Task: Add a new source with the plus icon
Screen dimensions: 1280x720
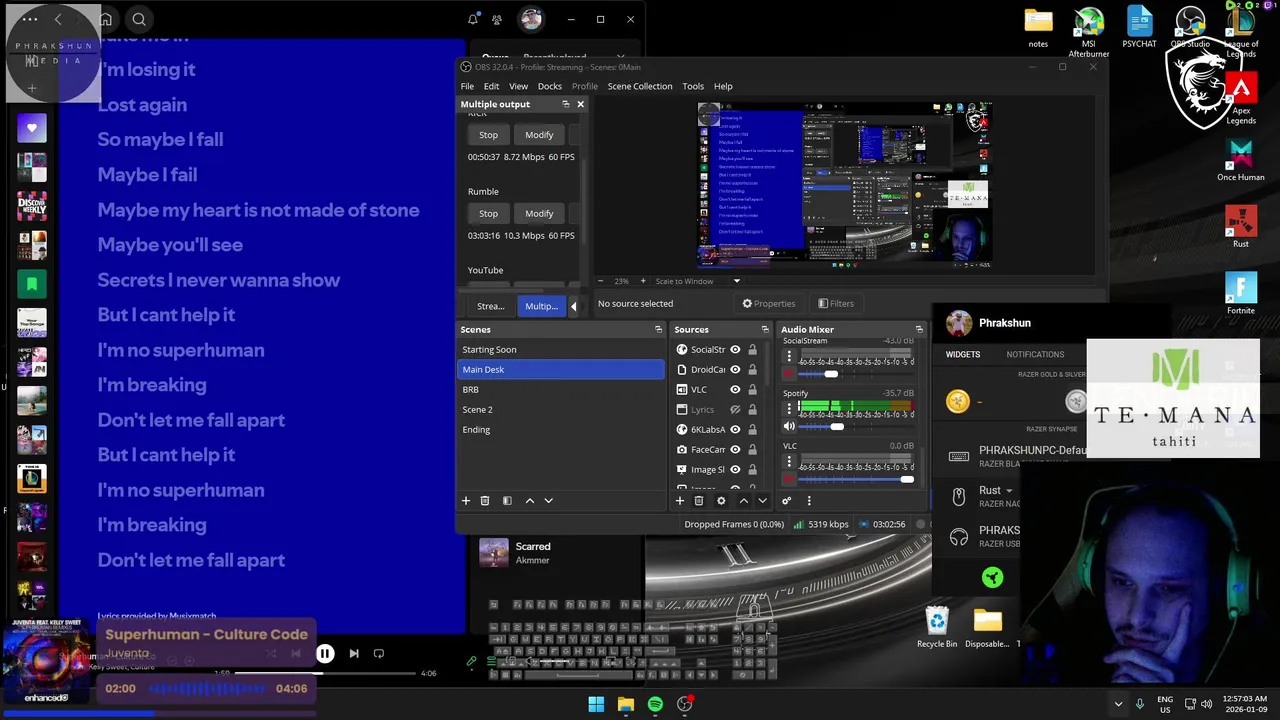Action: [x=680, y=501]
